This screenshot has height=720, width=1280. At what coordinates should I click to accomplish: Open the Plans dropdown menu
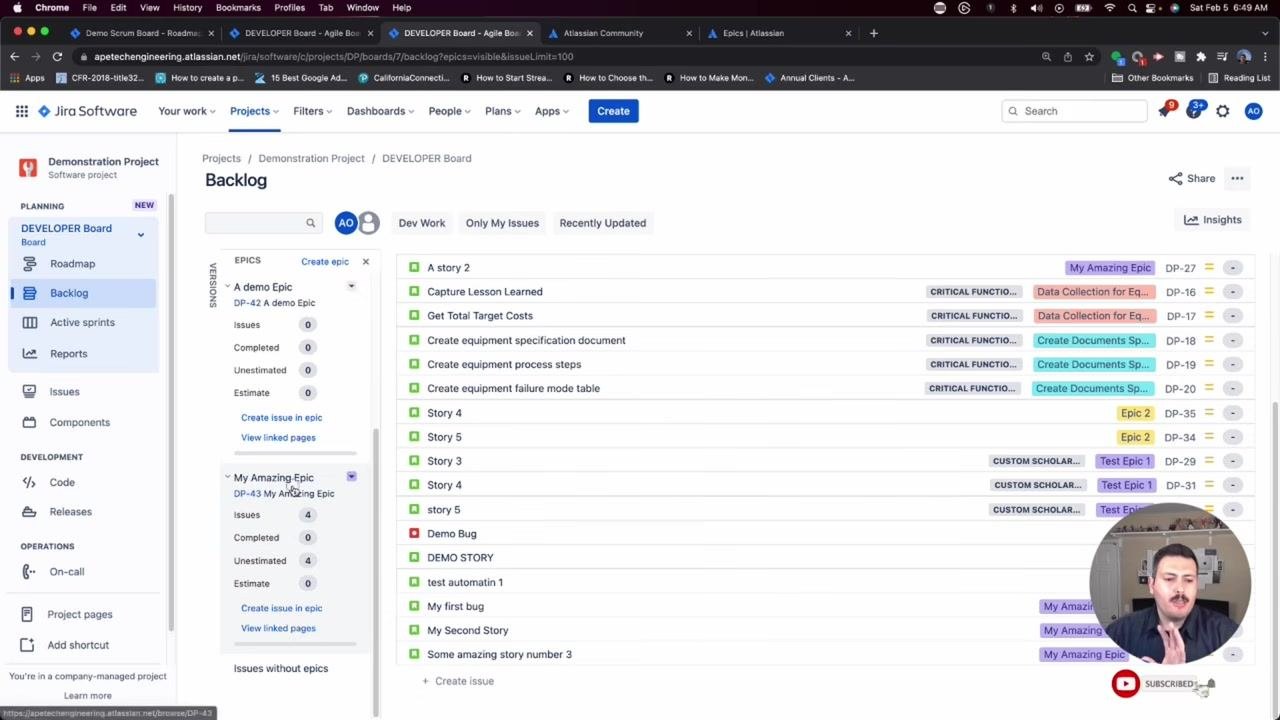point(503,111)
